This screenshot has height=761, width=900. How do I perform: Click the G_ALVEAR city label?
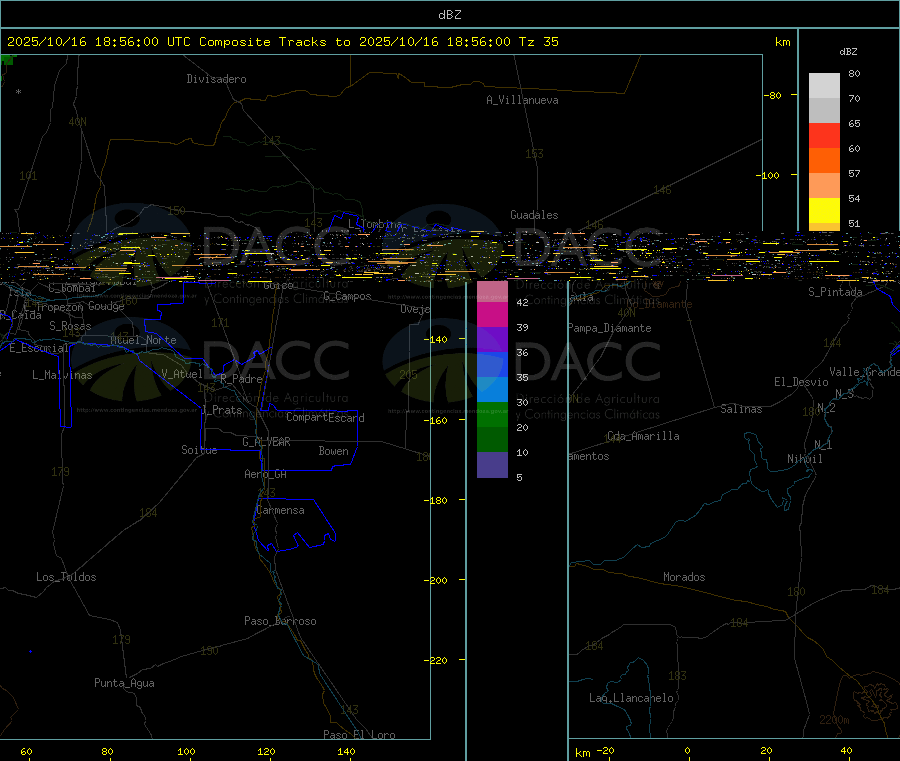click(266, 442)
